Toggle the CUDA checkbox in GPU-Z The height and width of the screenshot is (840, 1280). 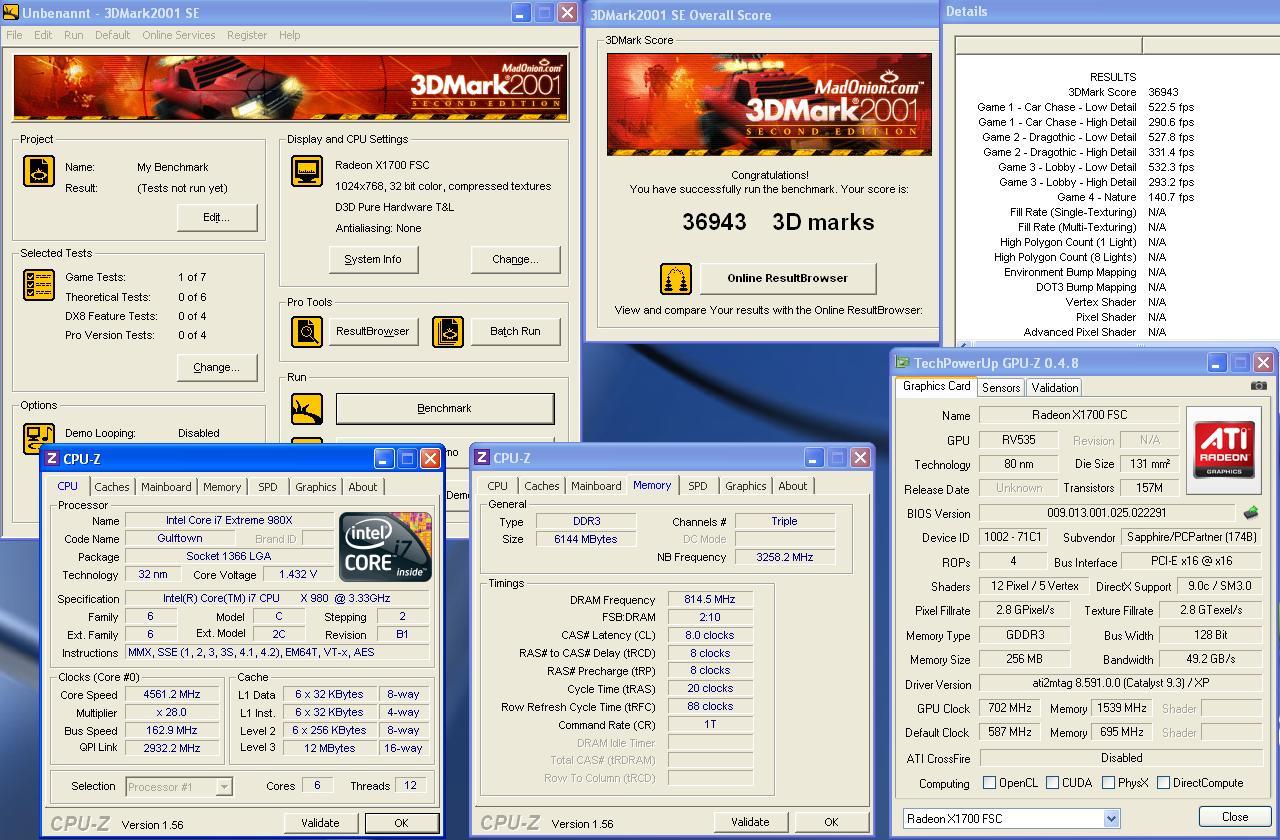click(x=1052, y=783)
